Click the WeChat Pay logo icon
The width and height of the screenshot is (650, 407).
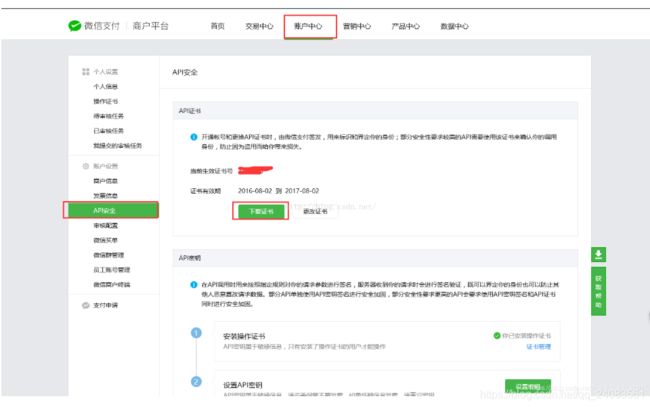coord(74,26)
